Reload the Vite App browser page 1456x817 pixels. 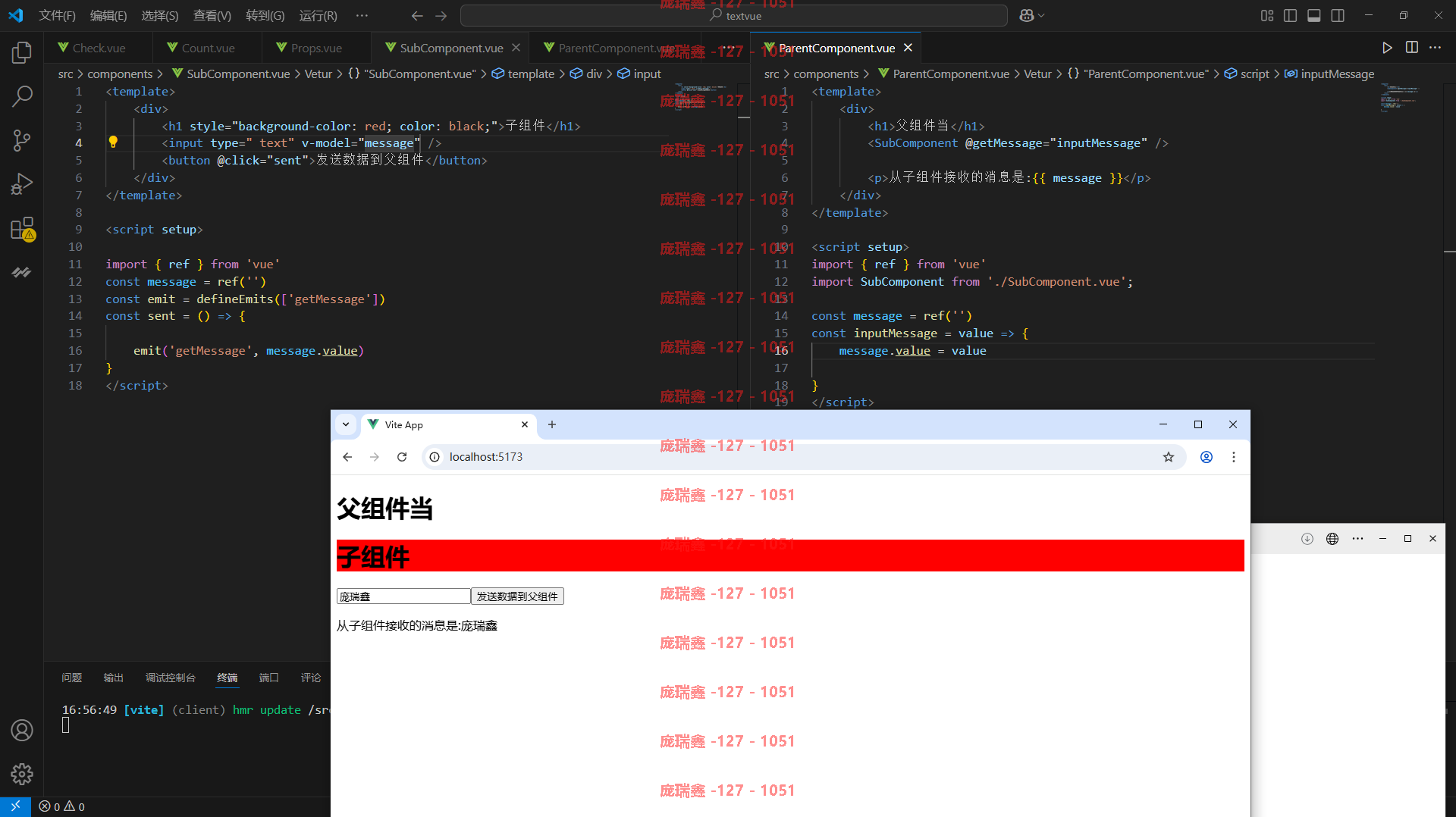pos(402,457)
